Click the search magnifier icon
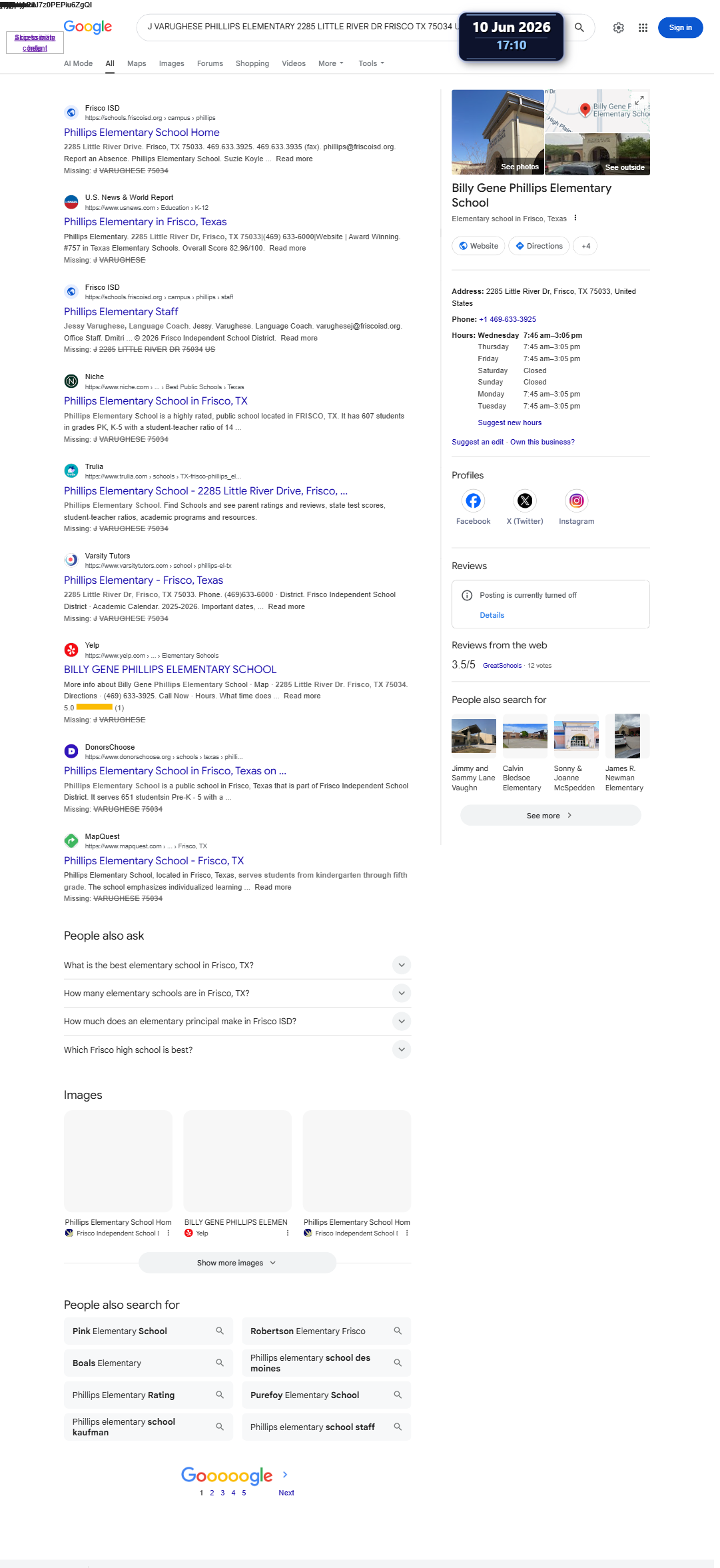The width and height of the screenshot is (720, 1568). point(579,27)
